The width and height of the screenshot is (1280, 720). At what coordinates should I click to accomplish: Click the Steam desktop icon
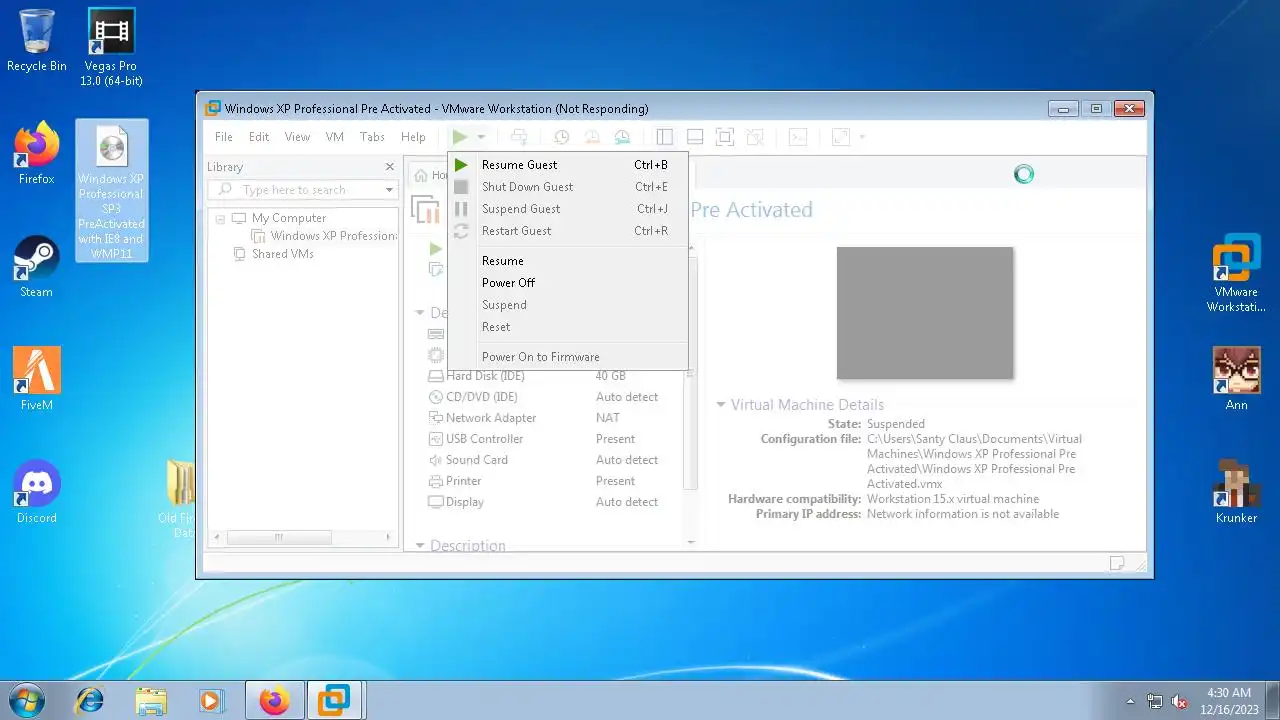coord(36,266)
